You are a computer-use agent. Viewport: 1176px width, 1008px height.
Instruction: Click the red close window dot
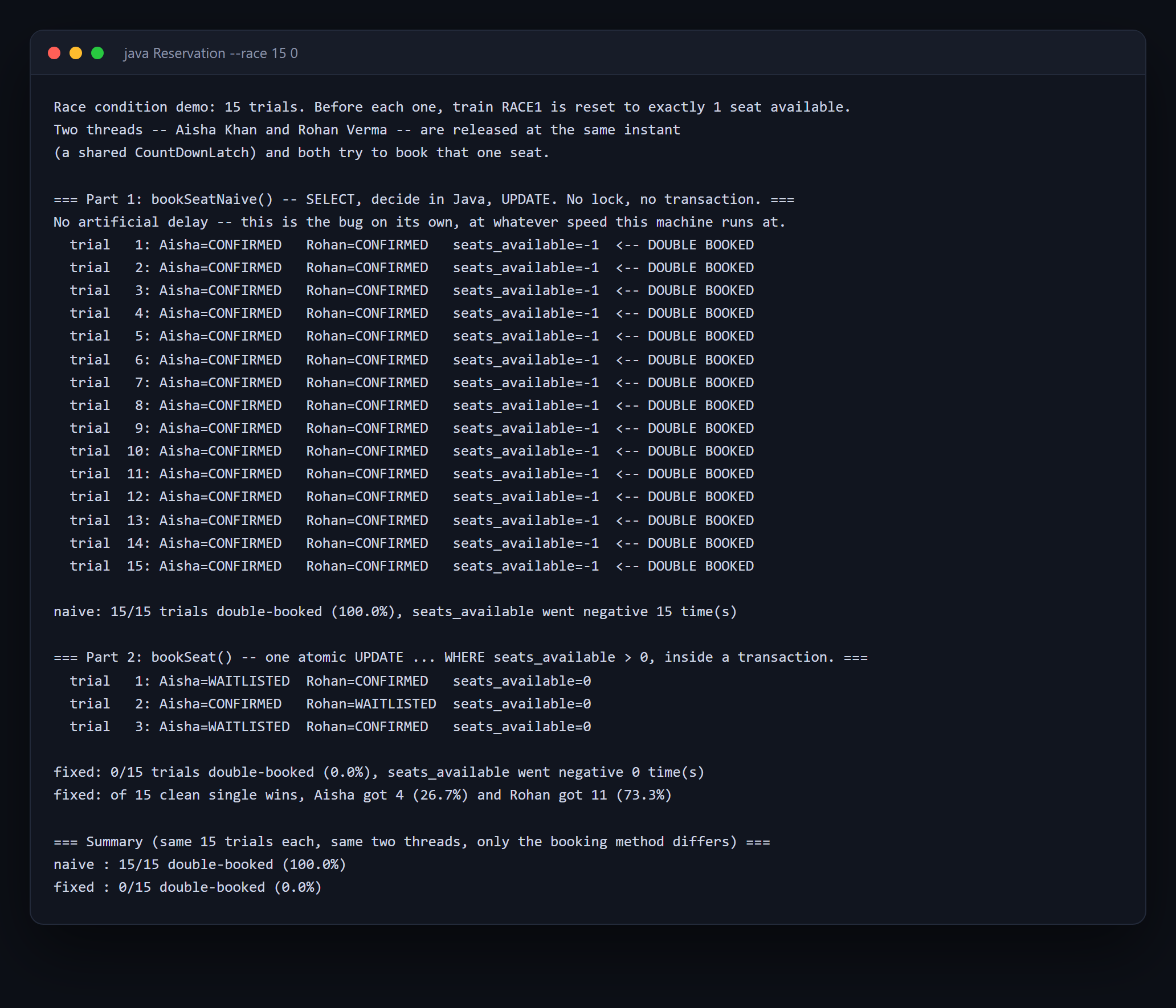coord(54,53)
